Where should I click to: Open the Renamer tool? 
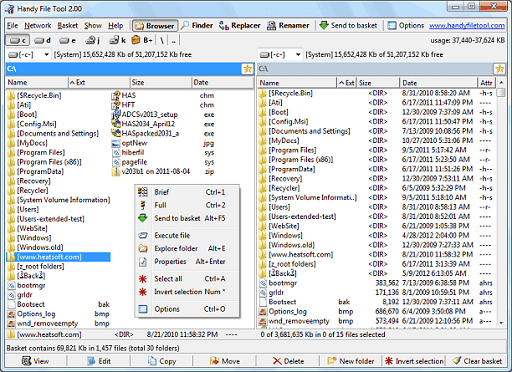(289, 26)
